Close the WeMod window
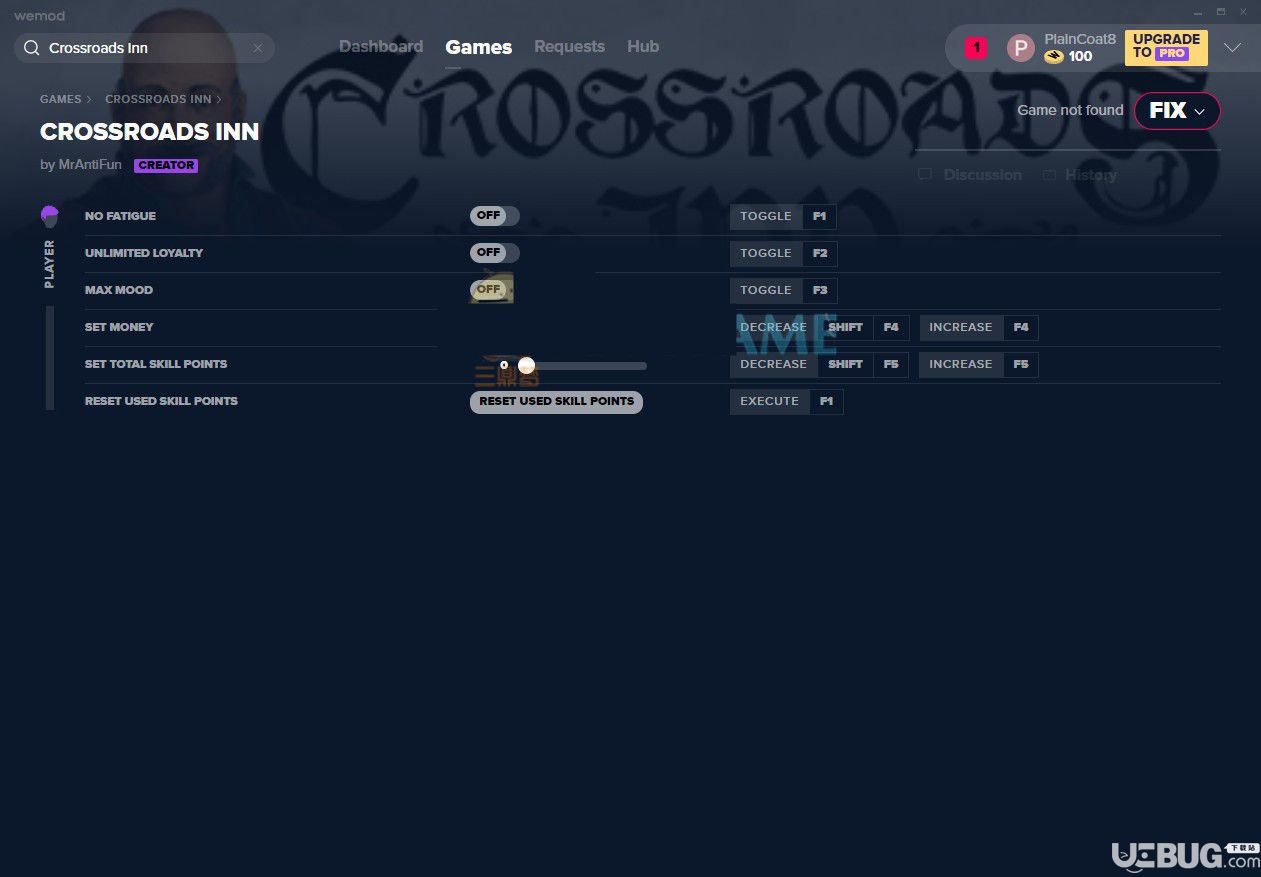 coord(1243,12)
